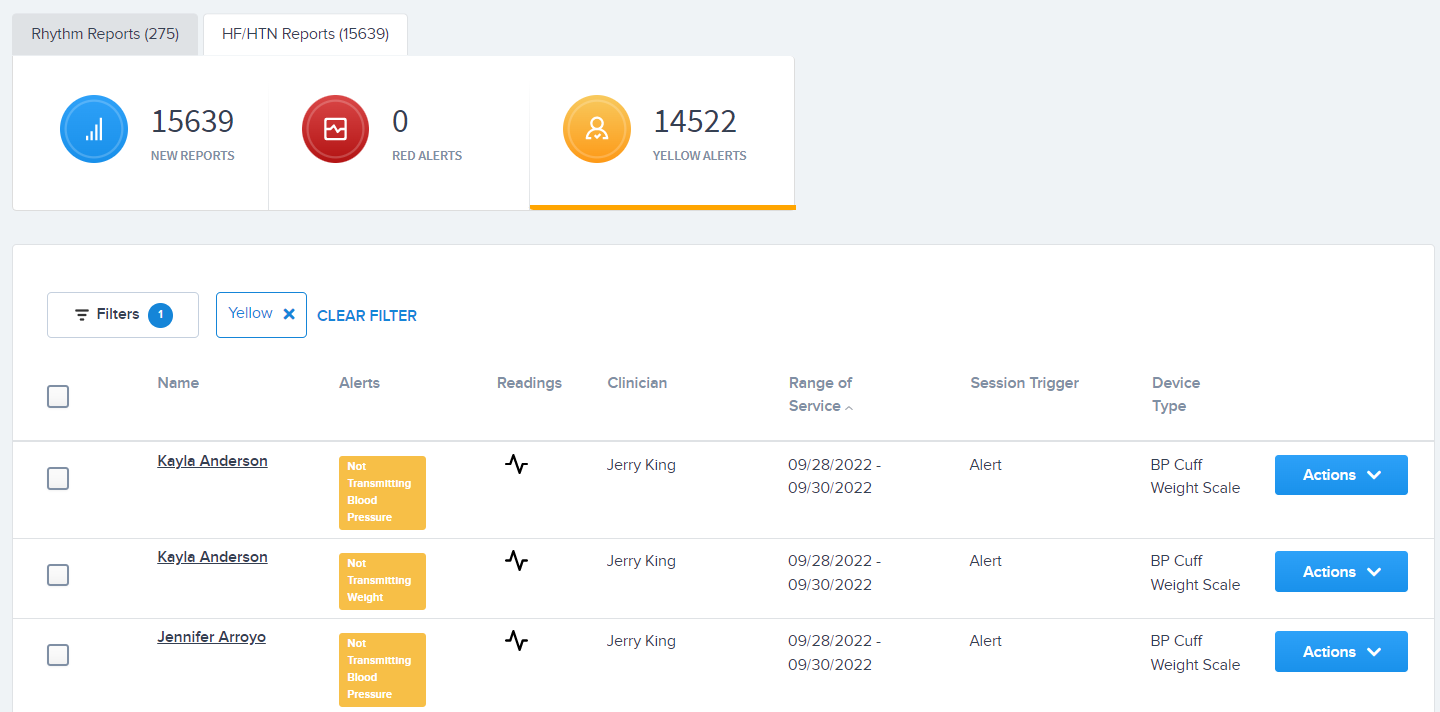Toggle the Range of Service sort chevron
Viewport: 1440px width, 712px height.
pyautogui.click(x=848, y=408)
